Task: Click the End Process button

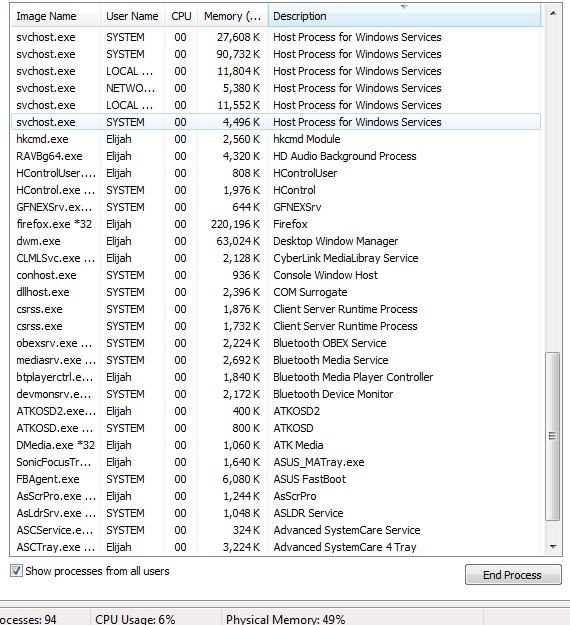Action: tap(513, 575)
